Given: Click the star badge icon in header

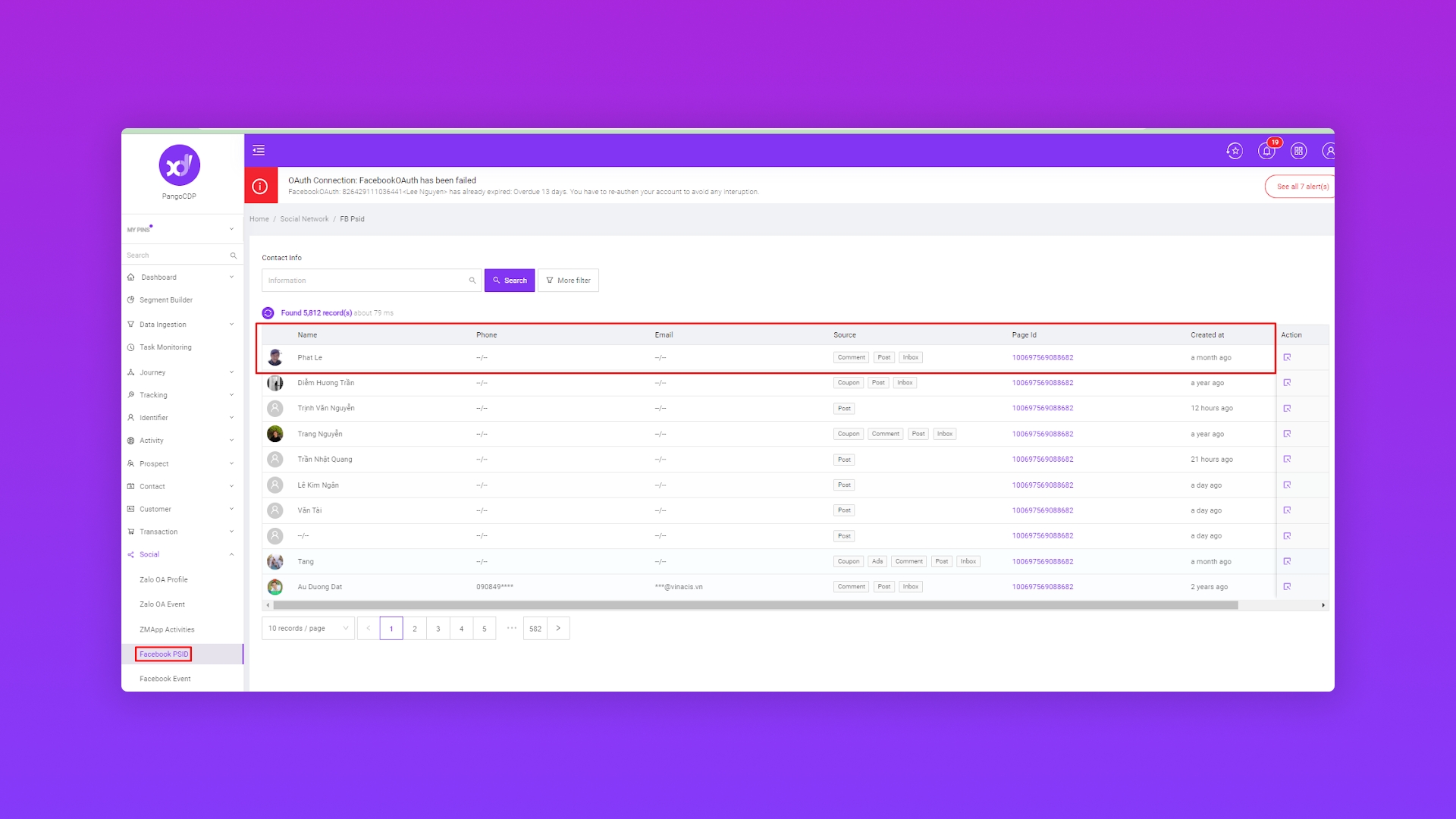Looking at the screenshot, I should click(x=1235, y=151).
